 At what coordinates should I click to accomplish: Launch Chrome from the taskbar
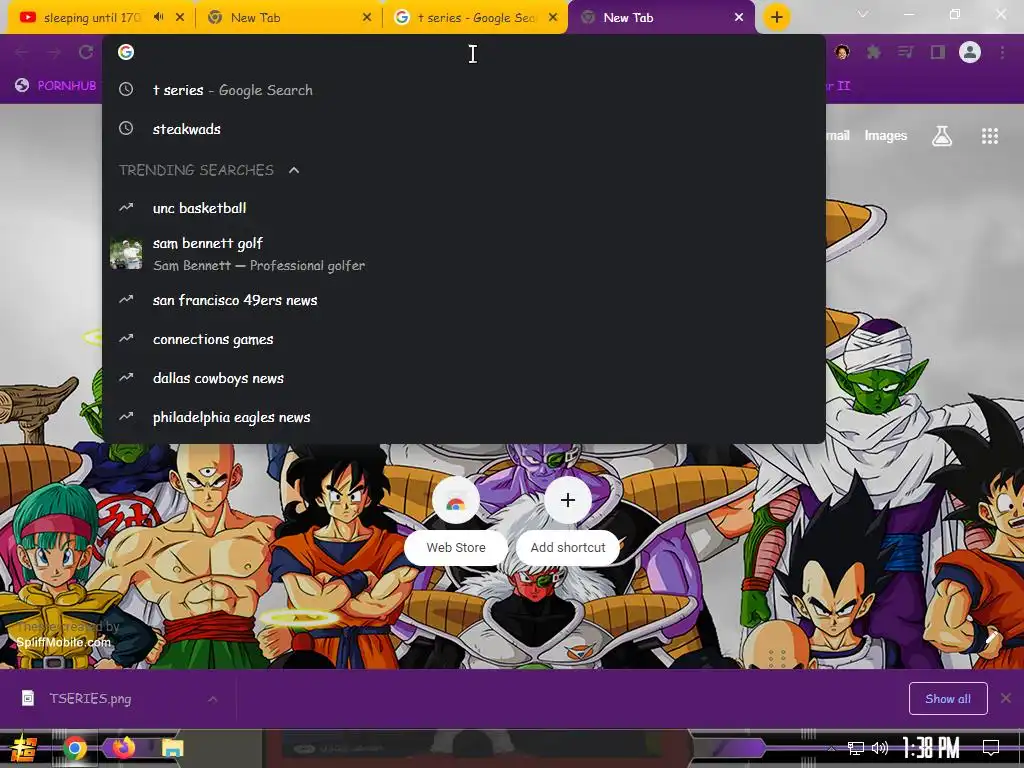click(74, 748)
